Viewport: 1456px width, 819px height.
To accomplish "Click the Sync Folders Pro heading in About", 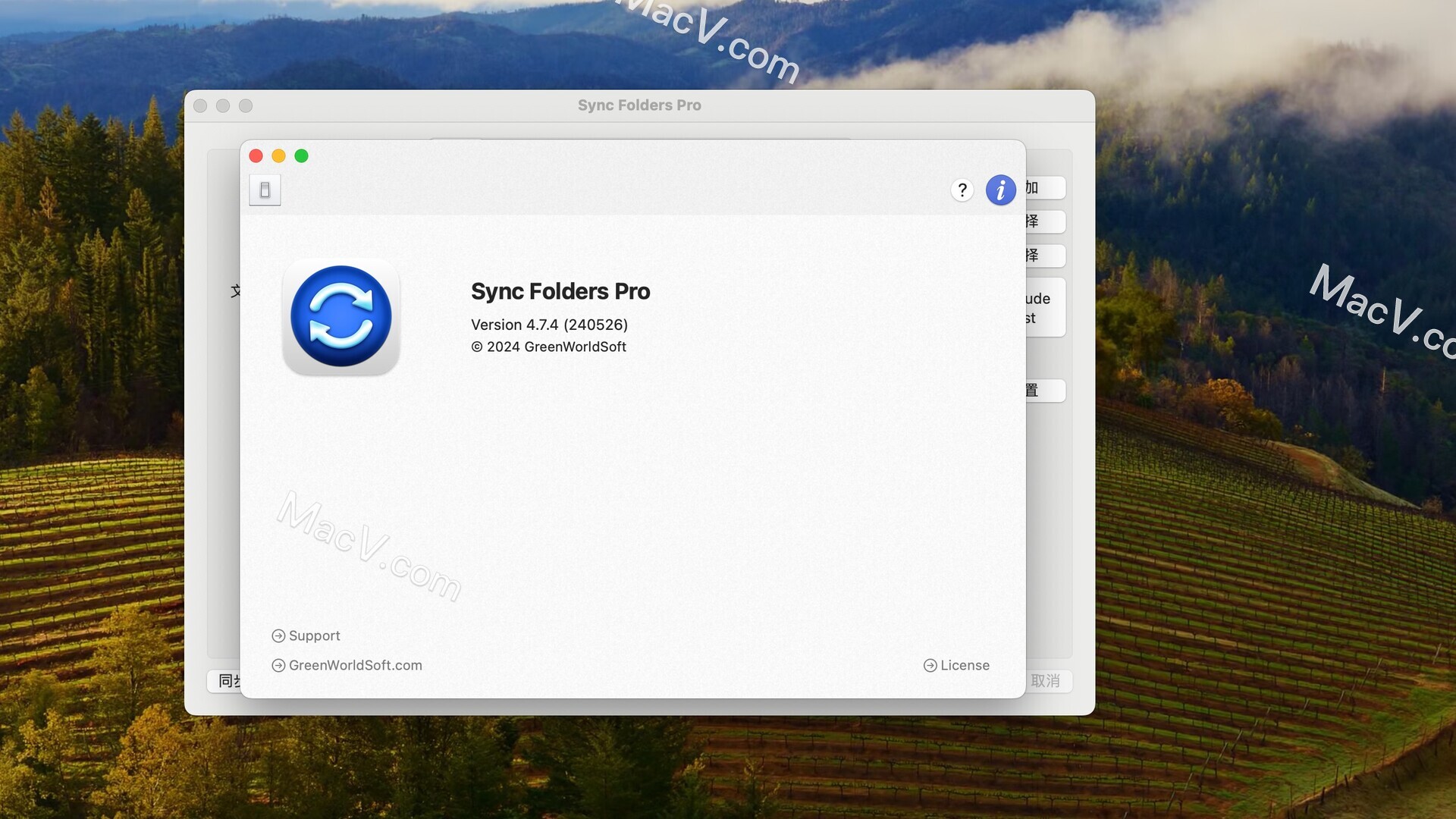I will (x=560, y=291).
